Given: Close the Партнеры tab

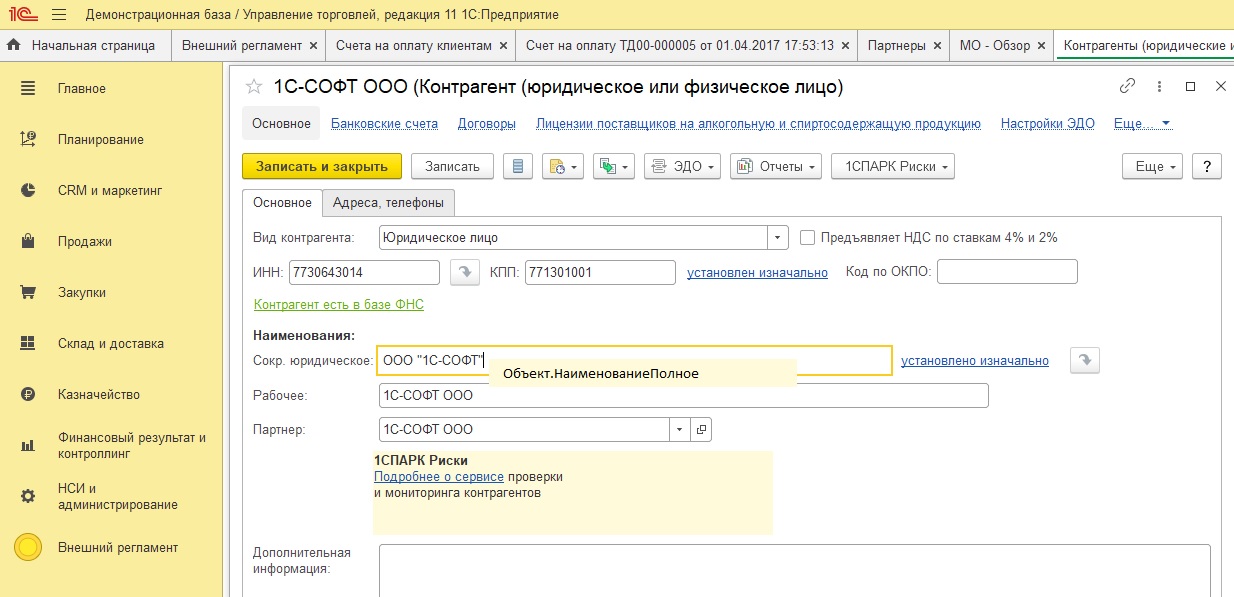Looking at the screenshot, I should (937, 45).
